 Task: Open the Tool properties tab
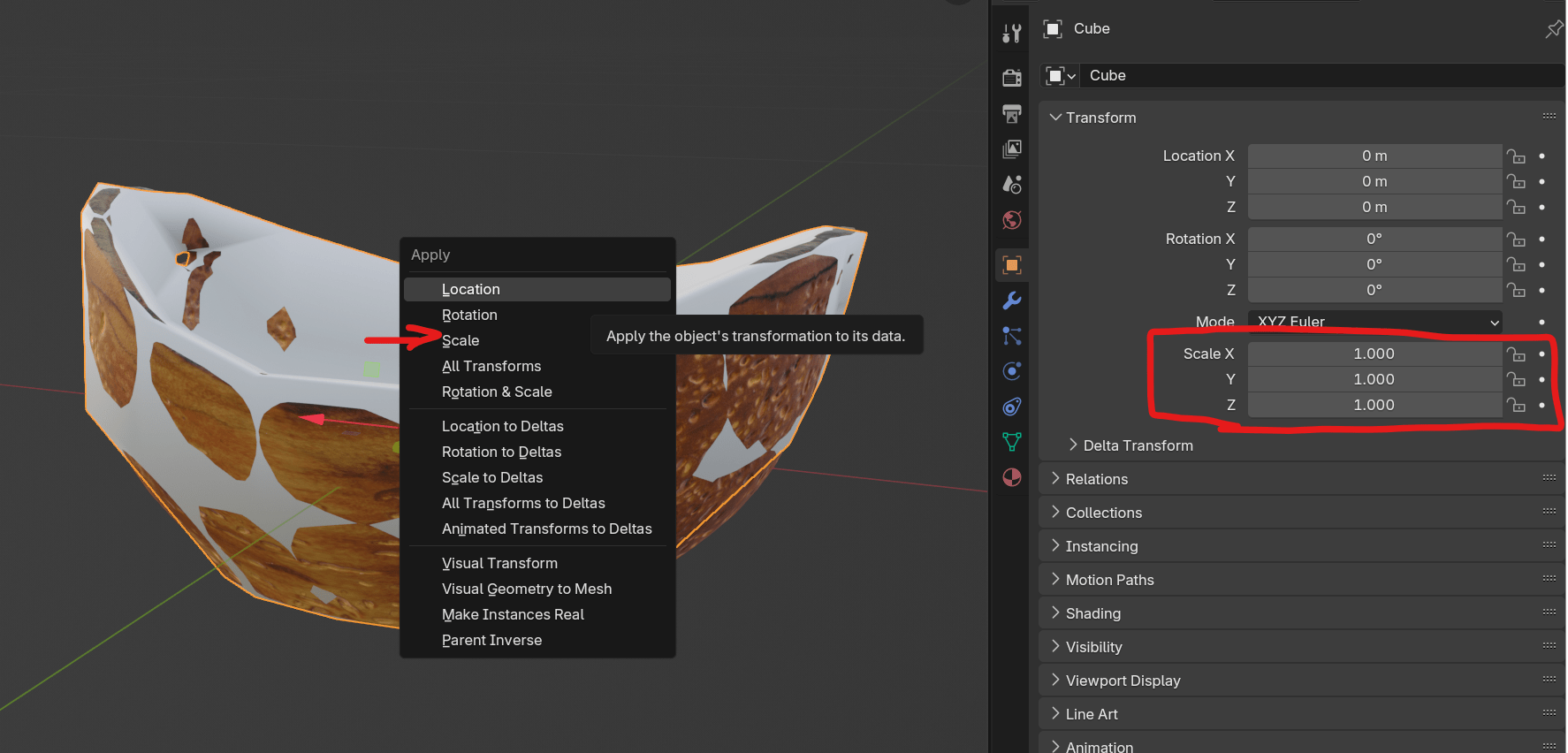(x=1012, y=34)
